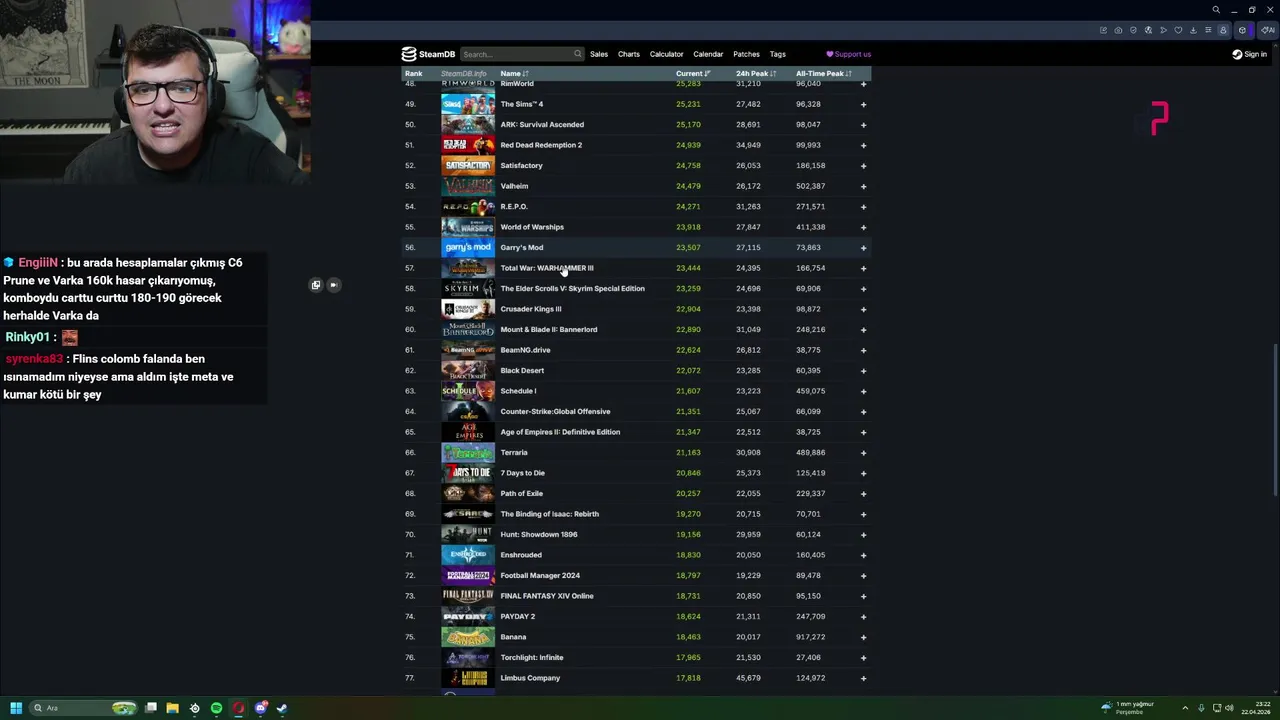Click the Schedule I game thumbnail
The image size is (1280, 720).
point(468,391)
